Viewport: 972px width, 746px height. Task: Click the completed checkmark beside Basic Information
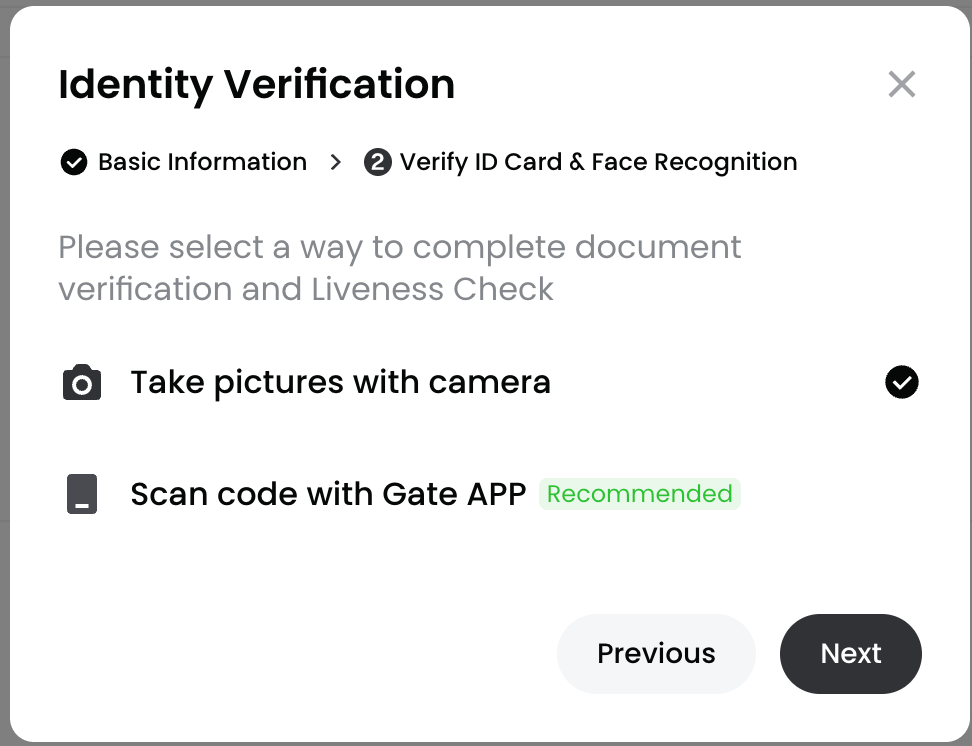74,162
